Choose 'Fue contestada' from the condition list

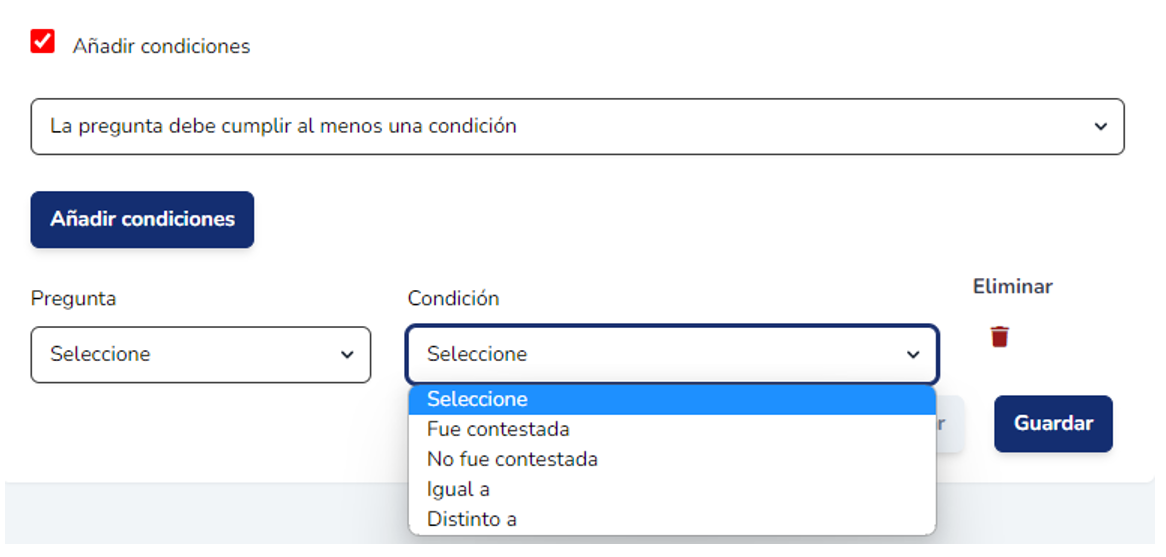(x=498, y=429)
